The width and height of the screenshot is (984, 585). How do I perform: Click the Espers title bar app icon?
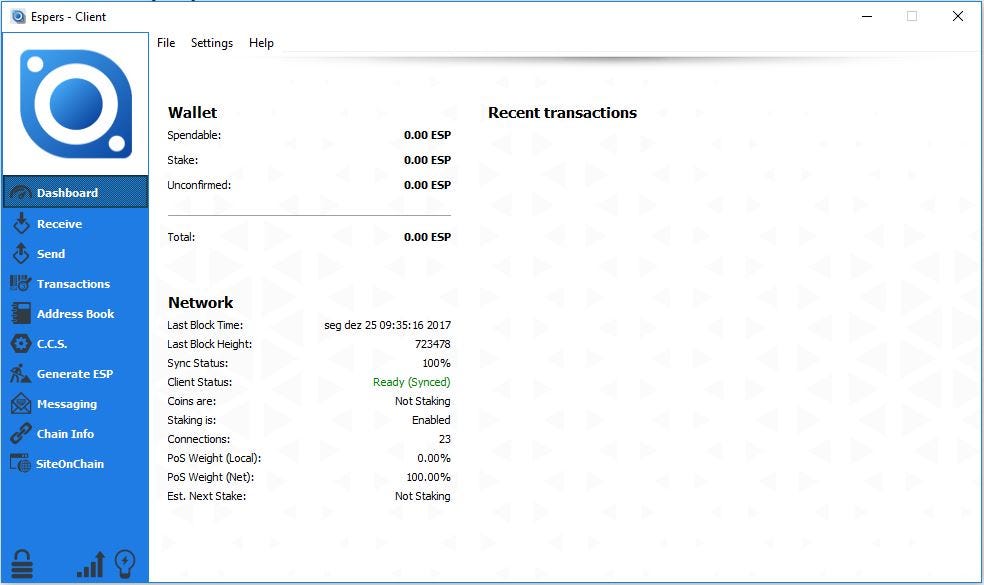(x=19, y=16)
